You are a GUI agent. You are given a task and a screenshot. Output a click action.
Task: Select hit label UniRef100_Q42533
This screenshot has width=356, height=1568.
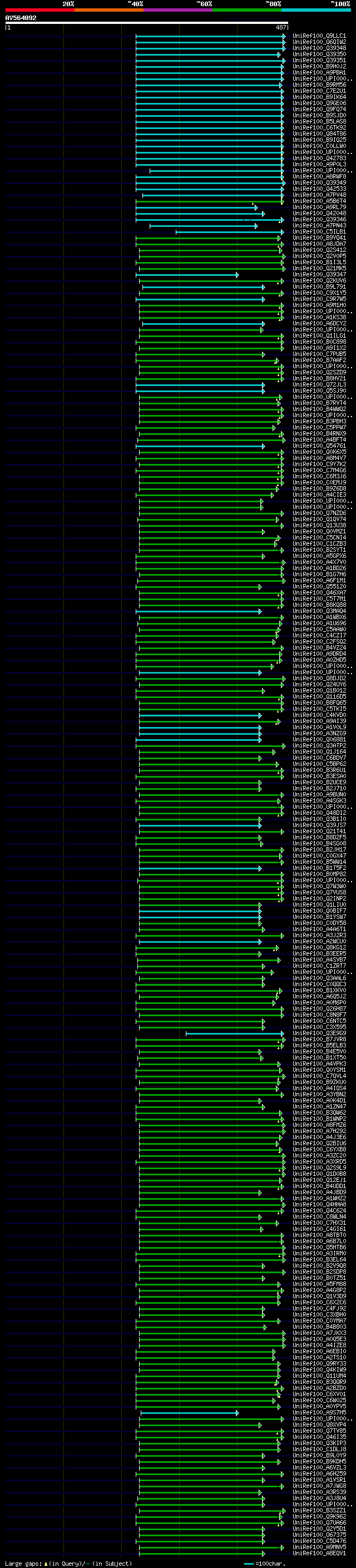[319, 189]
